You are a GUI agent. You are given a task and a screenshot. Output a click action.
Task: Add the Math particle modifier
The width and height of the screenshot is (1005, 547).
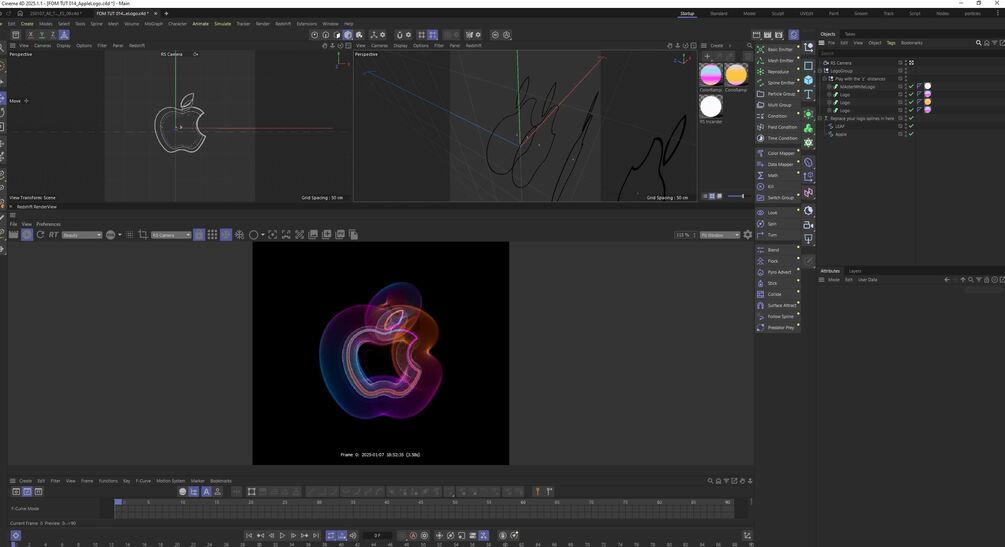(x=777, y=175)
